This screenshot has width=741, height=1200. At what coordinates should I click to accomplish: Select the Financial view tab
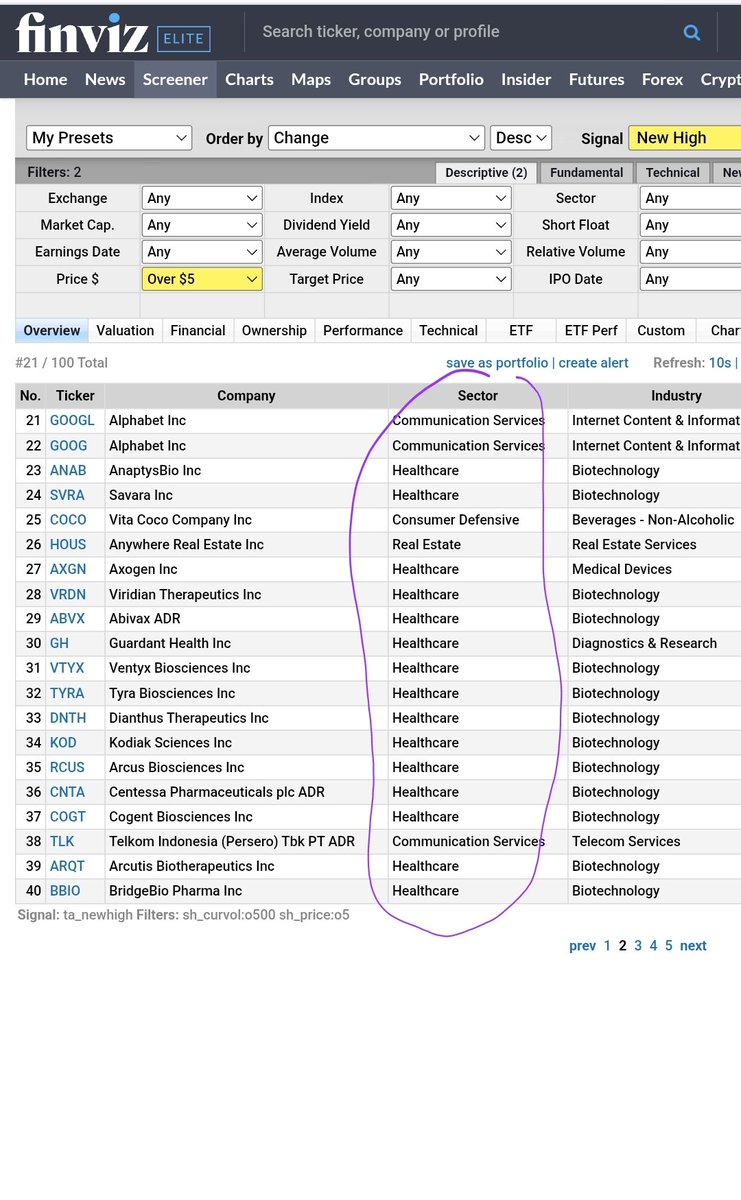[198, 330]
